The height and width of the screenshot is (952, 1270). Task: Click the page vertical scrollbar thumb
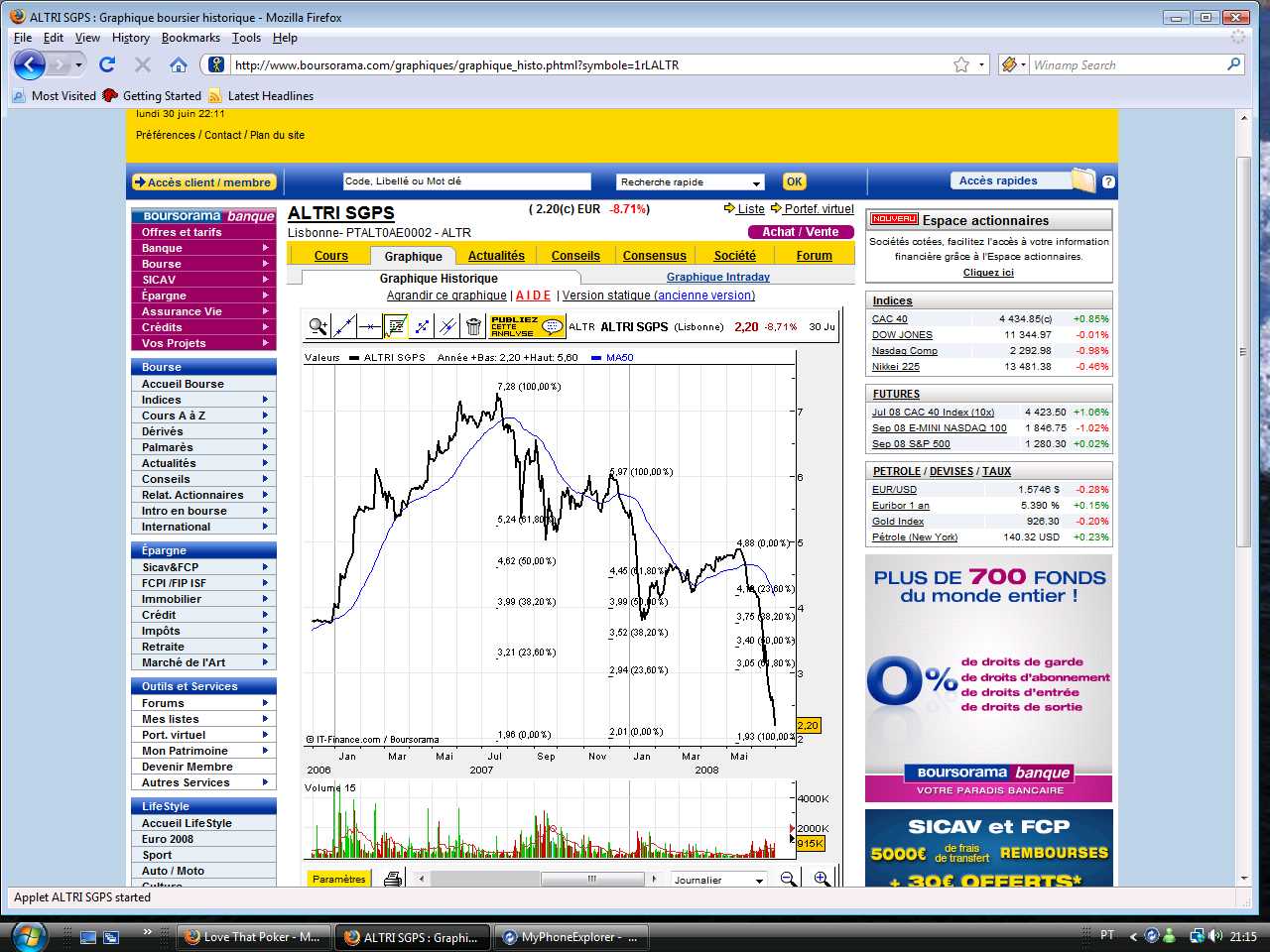tap(1244, 351)
